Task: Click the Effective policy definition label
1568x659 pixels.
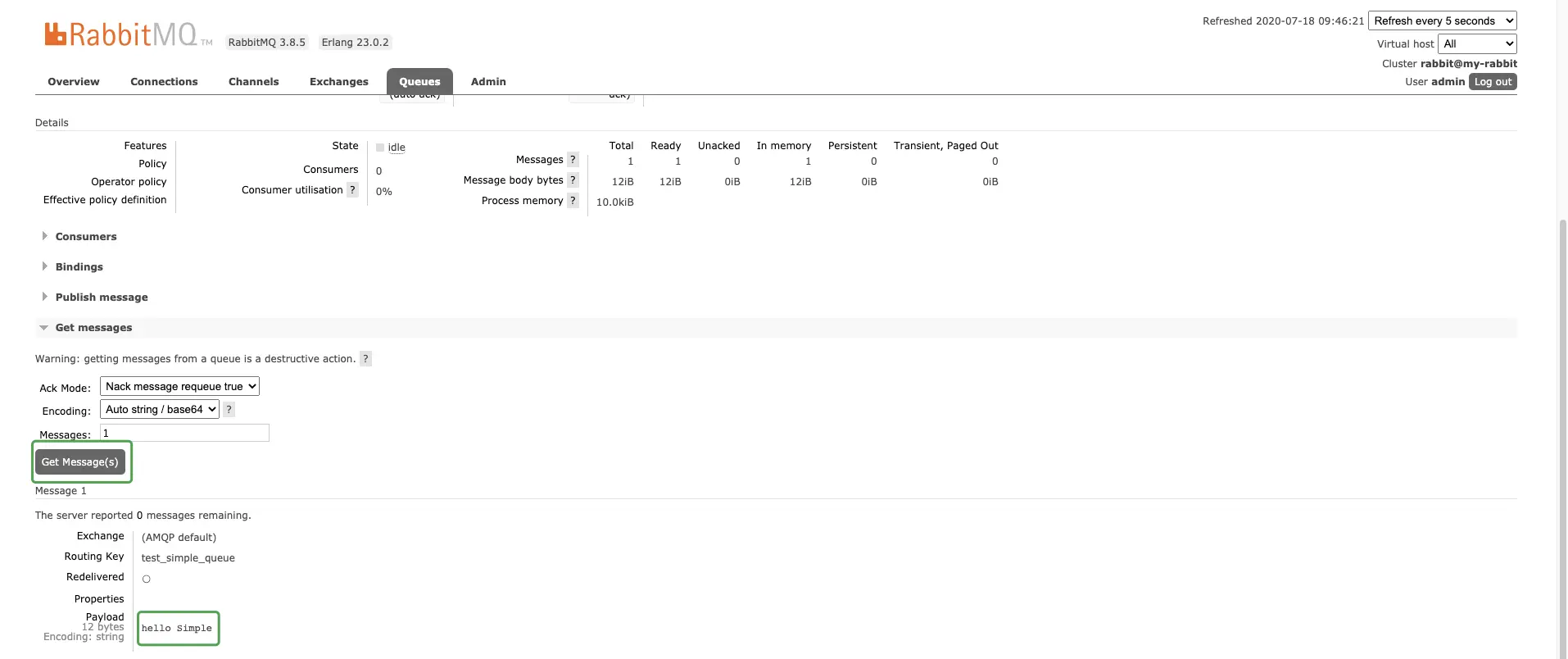Action: (x=105, y=200)
